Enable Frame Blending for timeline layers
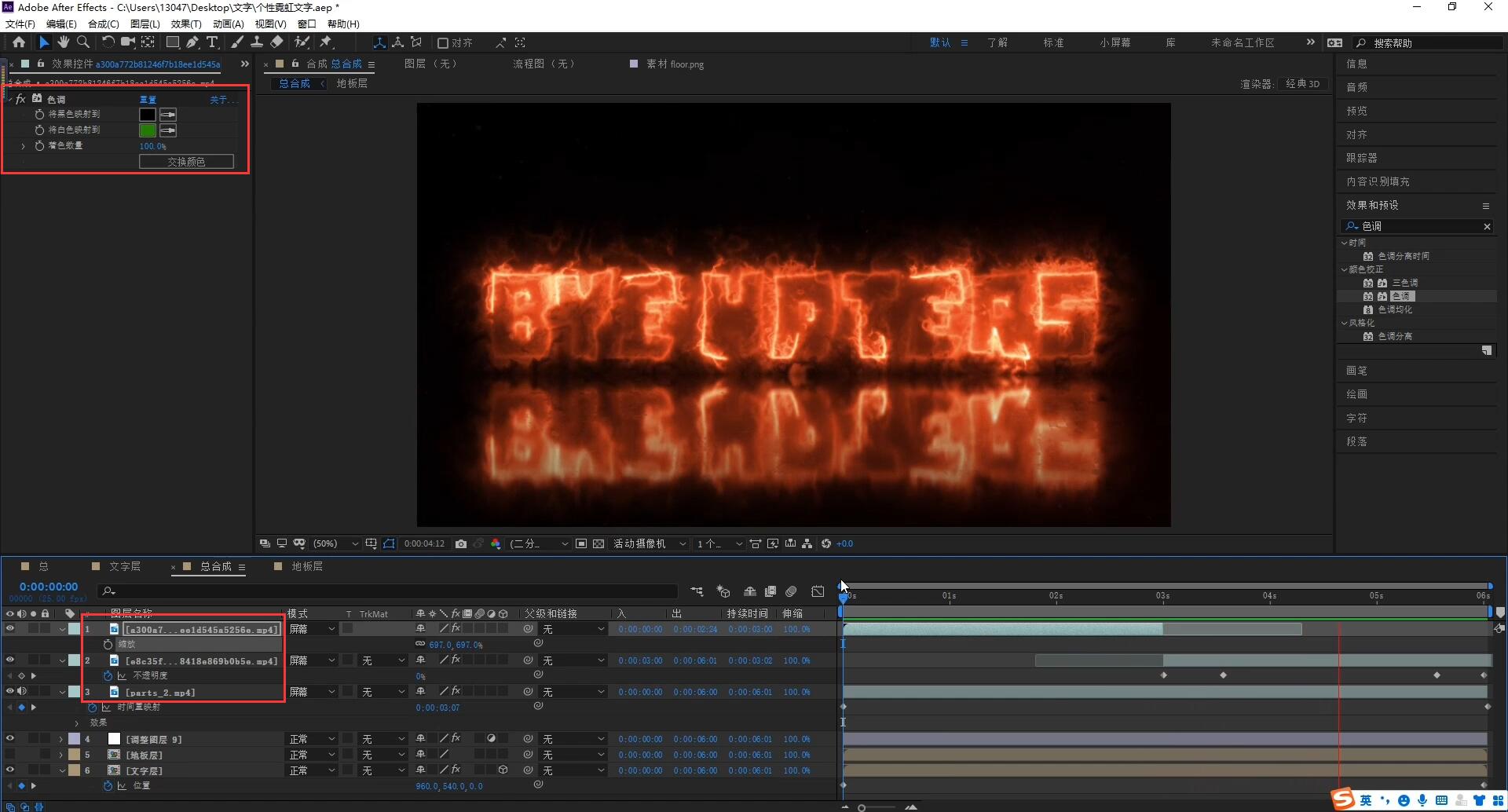The width and height of the screenshot is (1508, 812). pos(770,591)
